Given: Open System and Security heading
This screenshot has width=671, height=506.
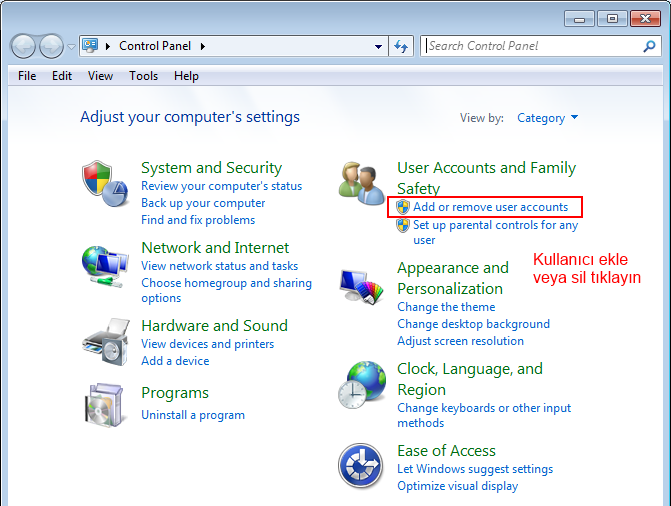Looking at the screenshot, I should point(211,168).
